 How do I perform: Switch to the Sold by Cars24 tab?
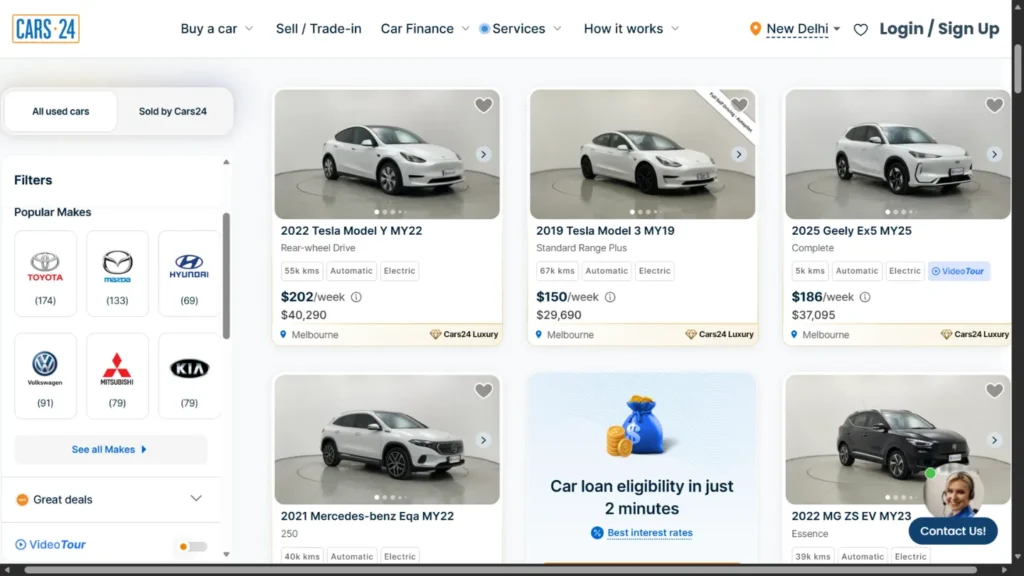point(172,112)
